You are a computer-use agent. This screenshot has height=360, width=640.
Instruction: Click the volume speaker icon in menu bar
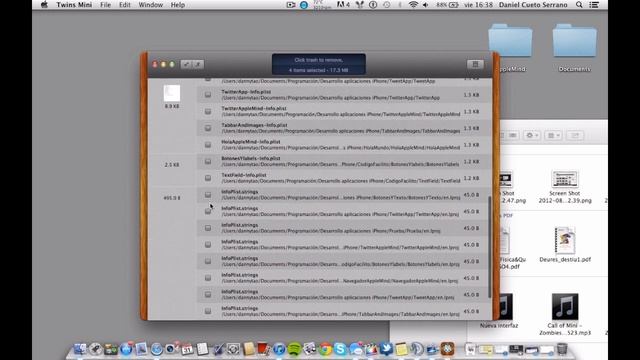click(426, 5)
